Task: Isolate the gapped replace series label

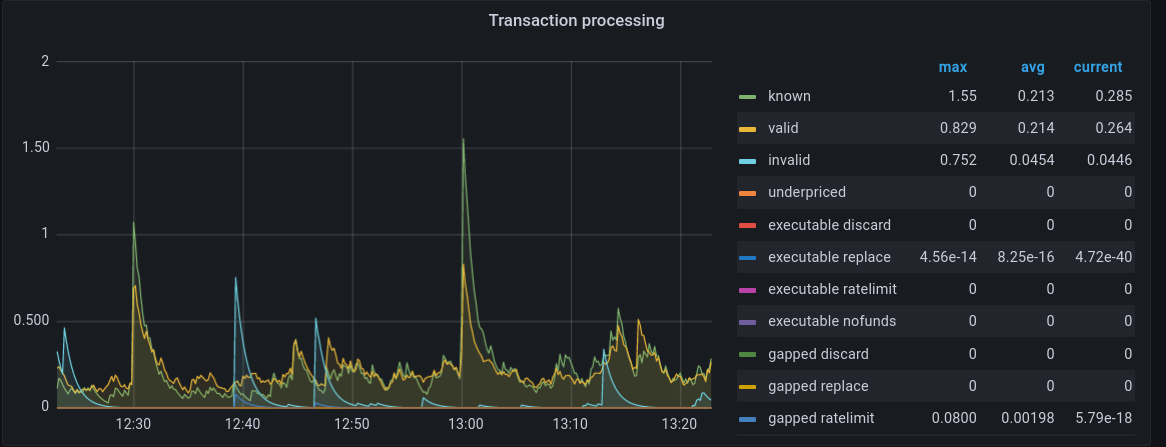Action: click(x=817, y=386)
